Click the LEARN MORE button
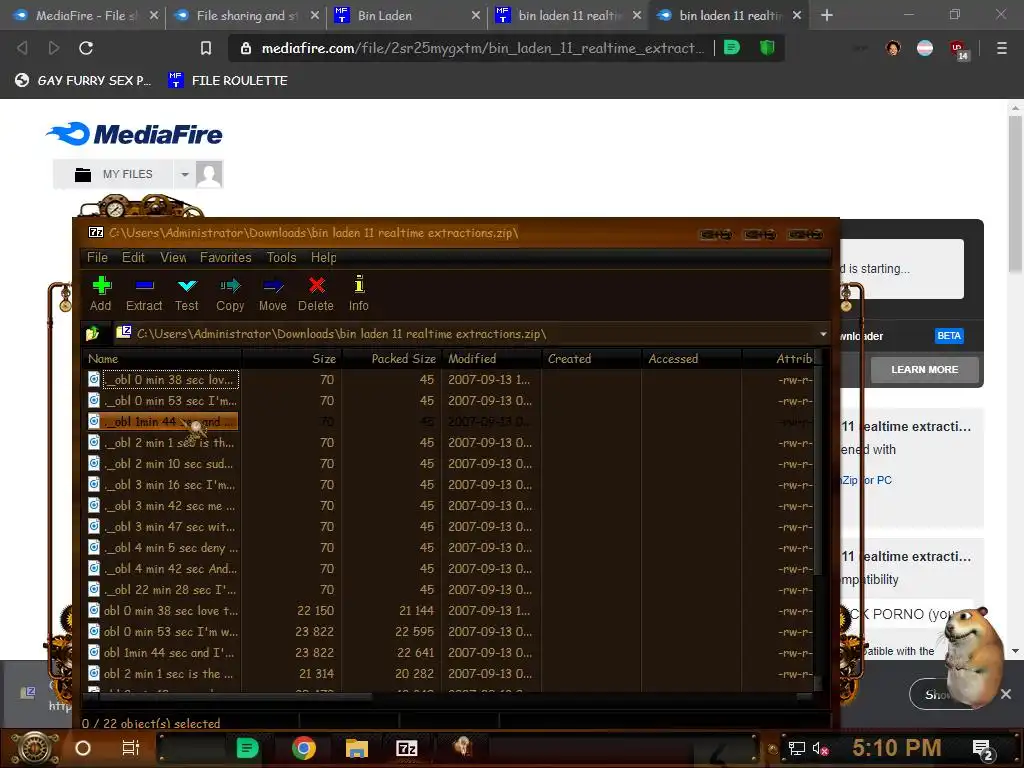 924,370
